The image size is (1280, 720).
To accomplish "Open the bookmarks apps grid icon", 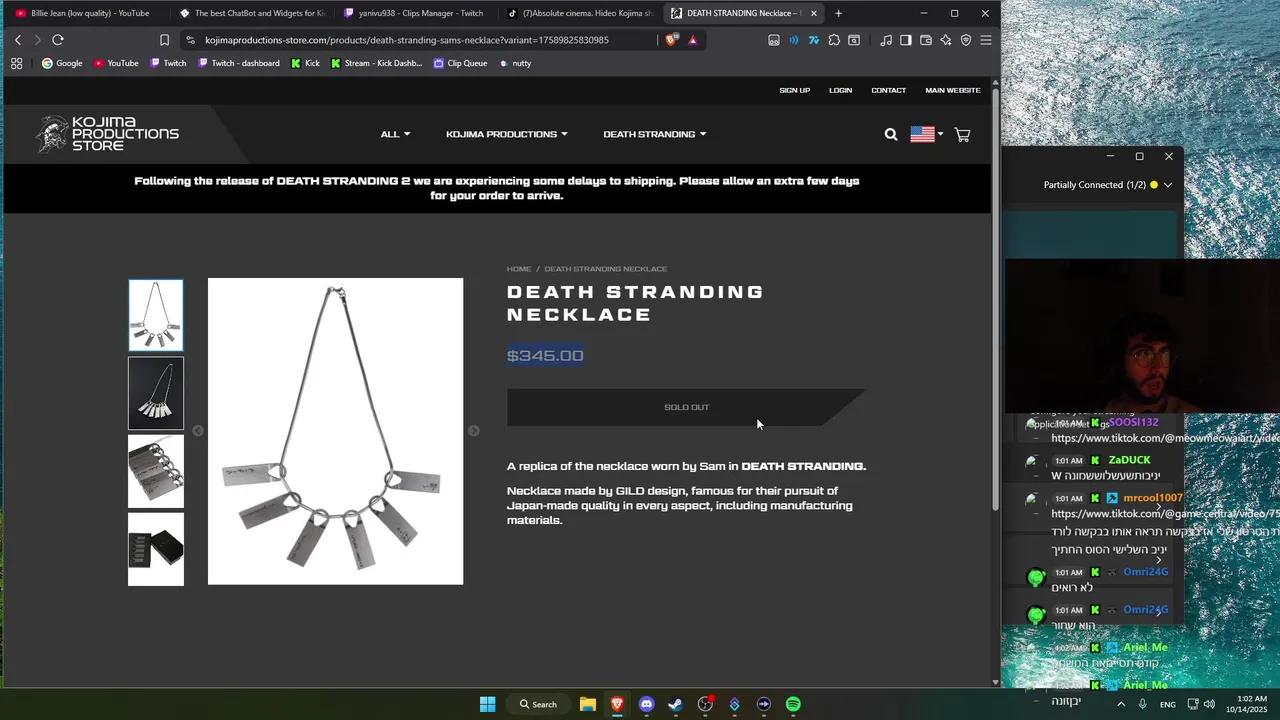I will coord(16,63).
